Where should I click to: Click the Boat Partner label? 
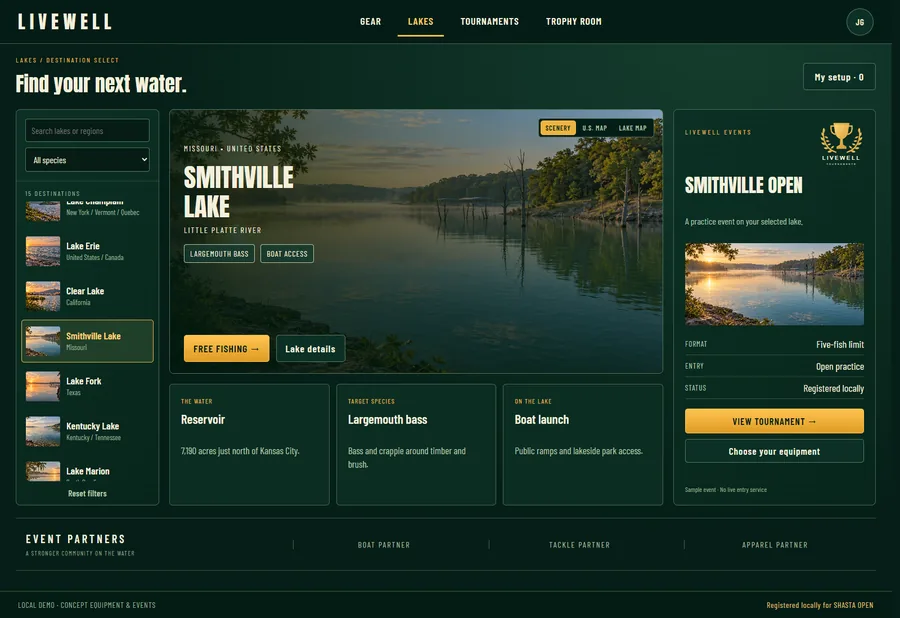pos(384,545)
